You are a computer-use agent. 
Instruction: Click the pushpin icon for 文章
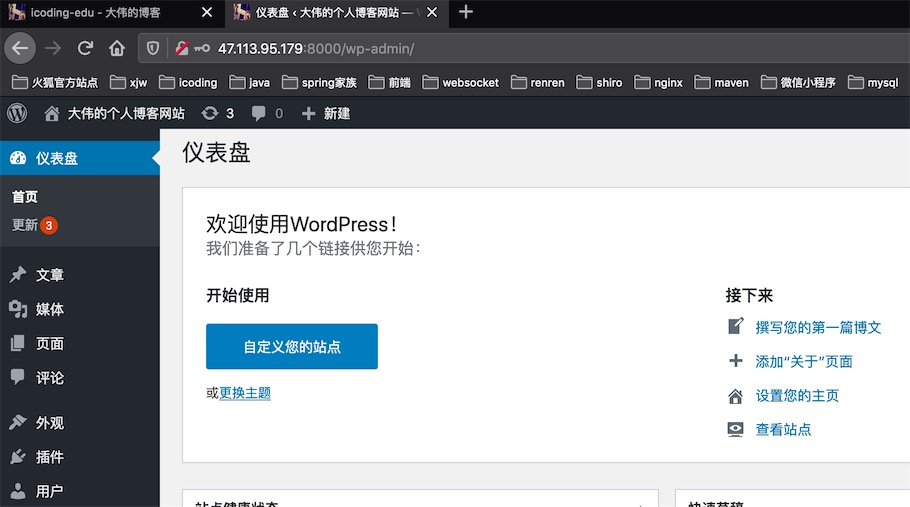(x=18, y=274)
